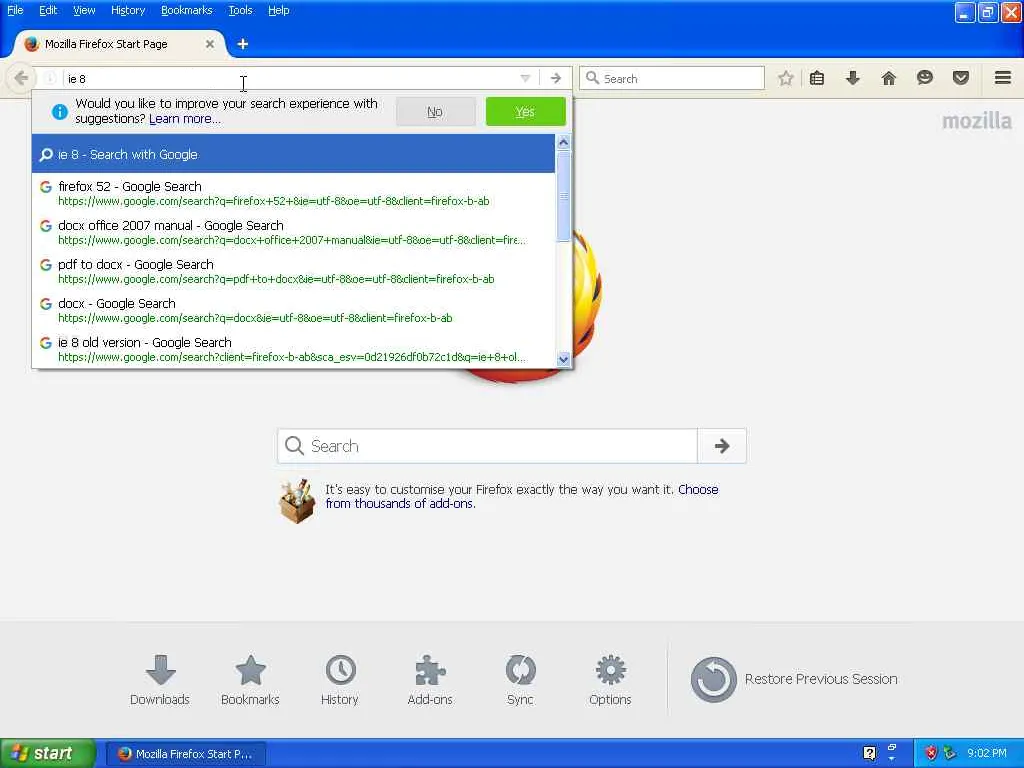The image size is (1024, 768).
Task: Show your bookmarks list icon
Action: coord(817,78)
